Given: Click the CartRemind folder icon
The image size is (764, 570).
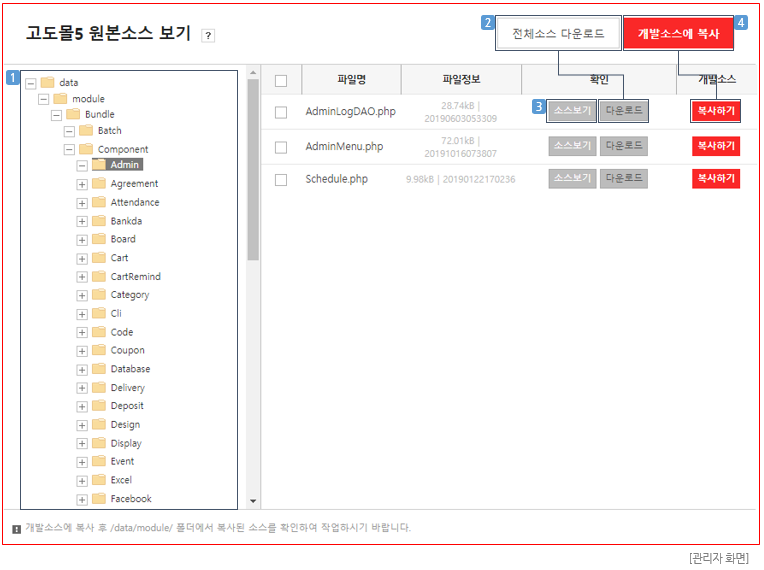Looking at the screenshot, I should click(99, 277).
